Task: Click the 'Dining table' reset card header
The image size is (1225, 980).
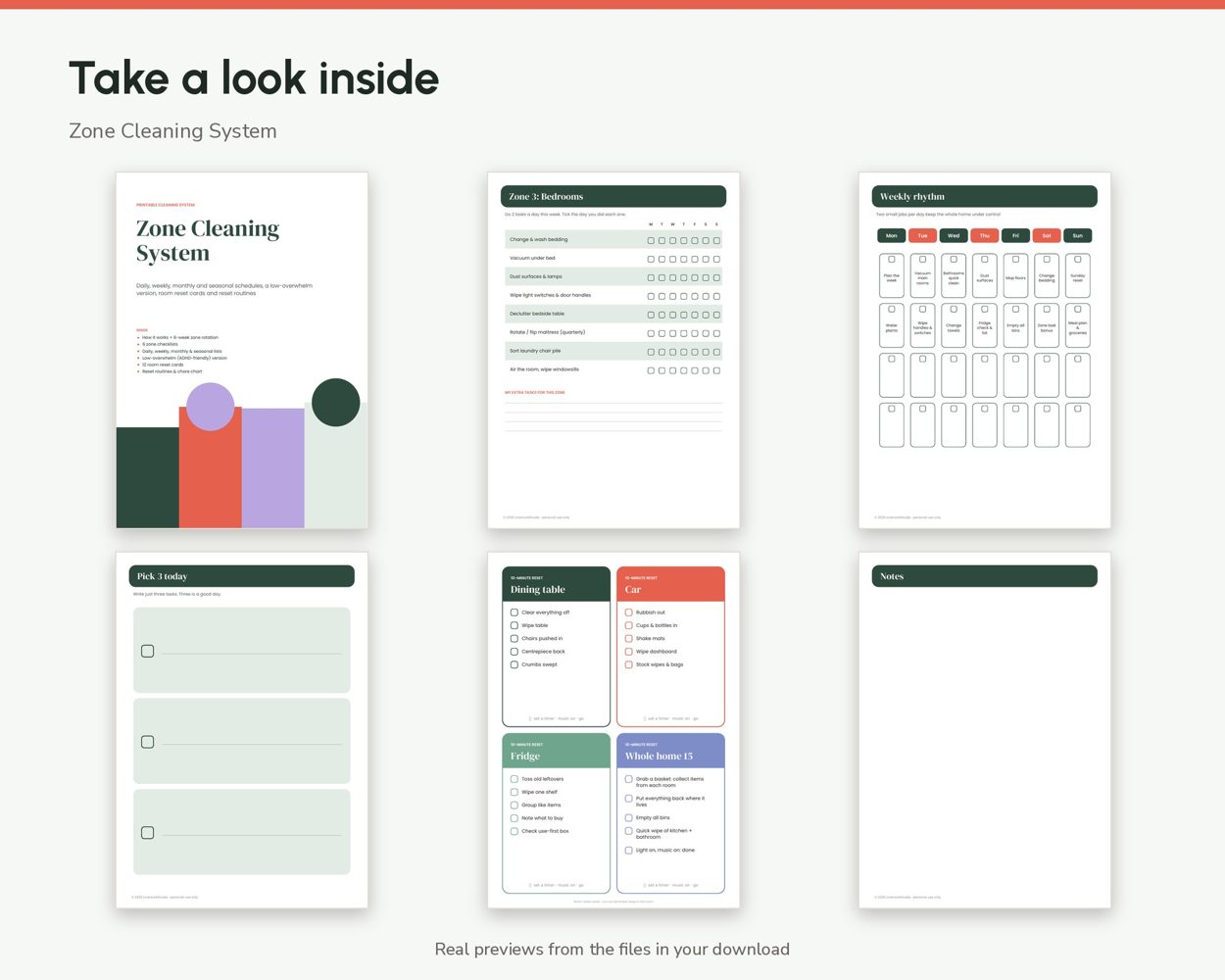Action: point(557,584)
